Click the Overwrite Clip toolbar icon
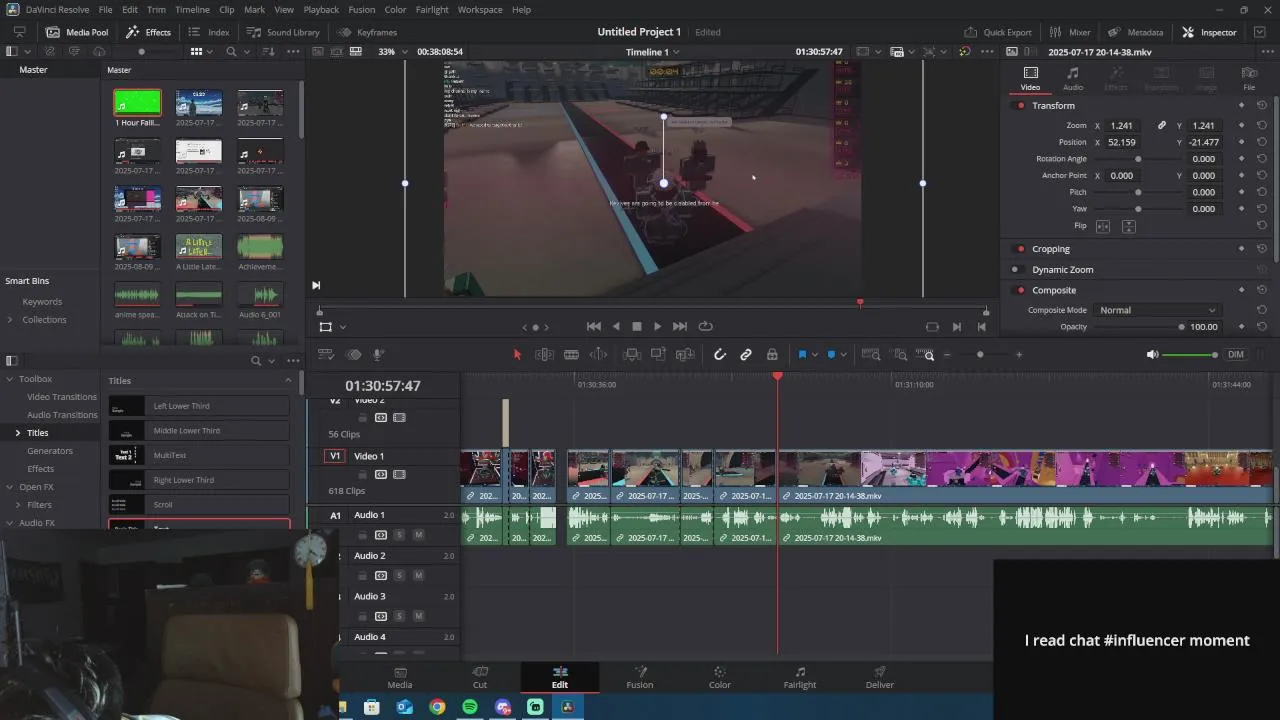Image resolution: width=1280 pixels, height=720 pixels. 658,355
